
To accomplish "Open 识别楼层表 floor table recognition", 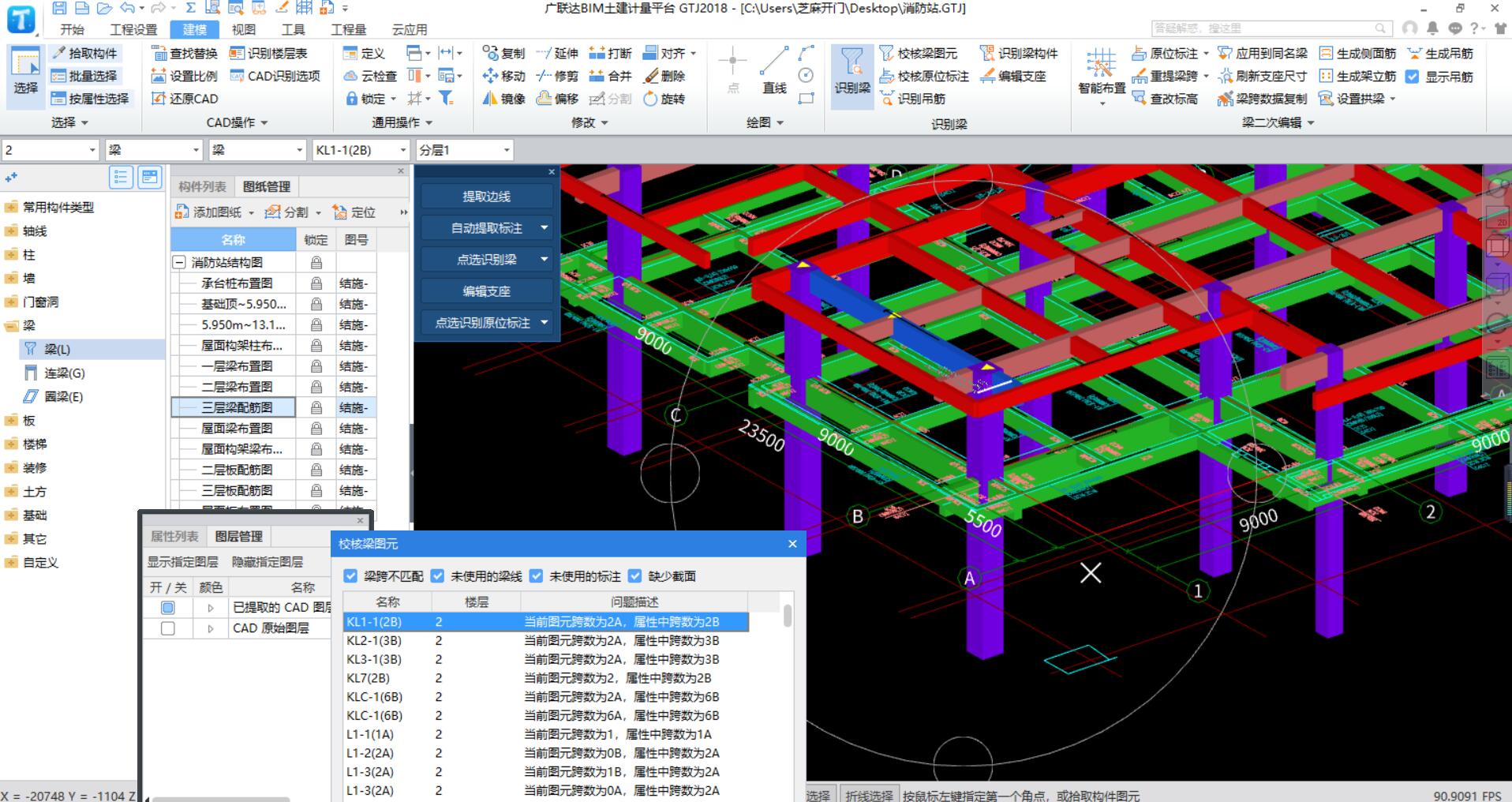I will tap(268, 53).
